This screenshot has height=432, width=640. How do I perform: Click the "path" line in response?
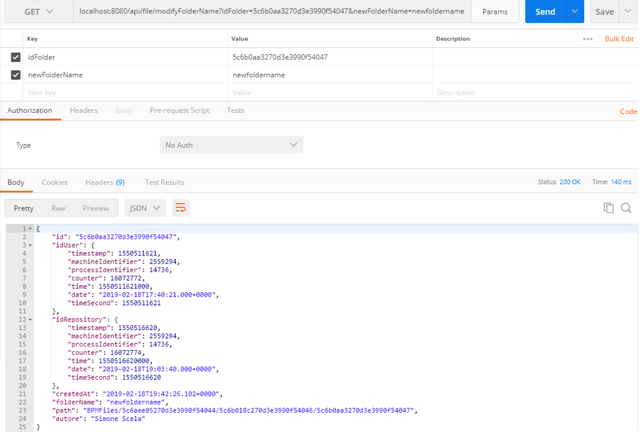coord(235,410)
